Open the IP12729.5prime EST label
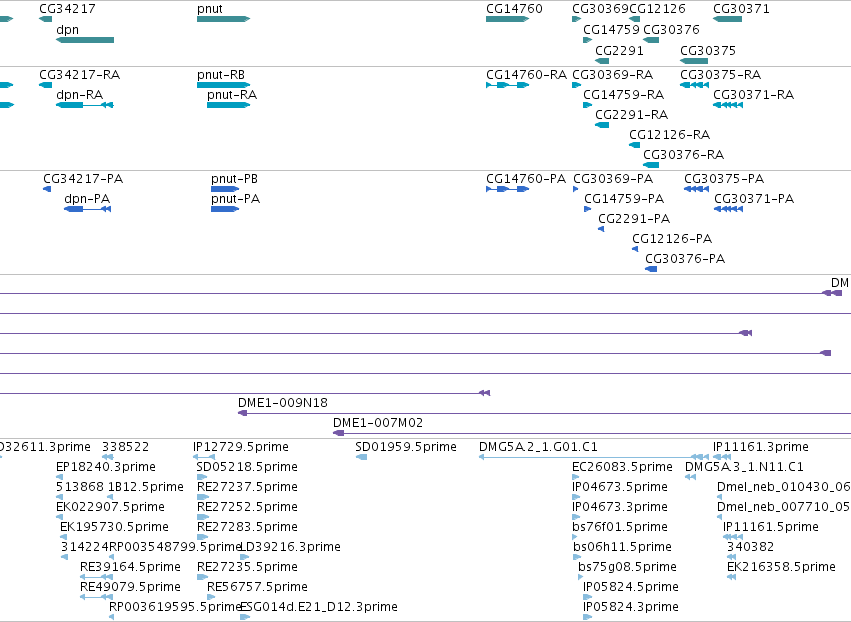851x622 pixels. pos(241,447)
